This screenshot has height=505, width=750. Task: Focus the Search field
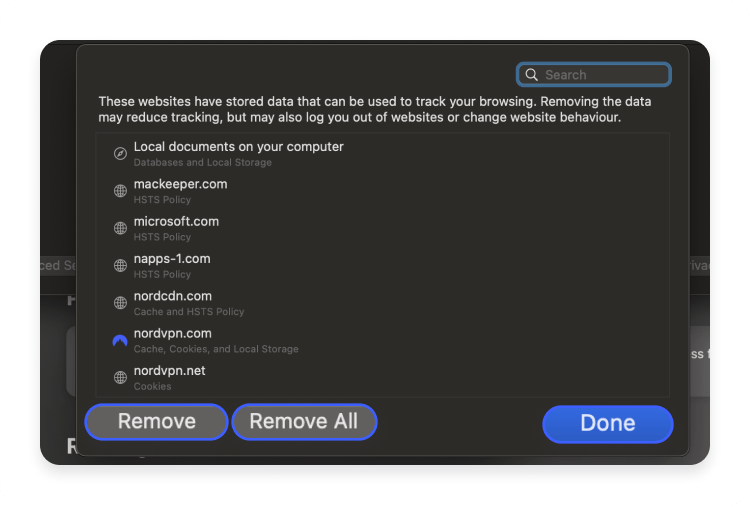tap(594, 75)
